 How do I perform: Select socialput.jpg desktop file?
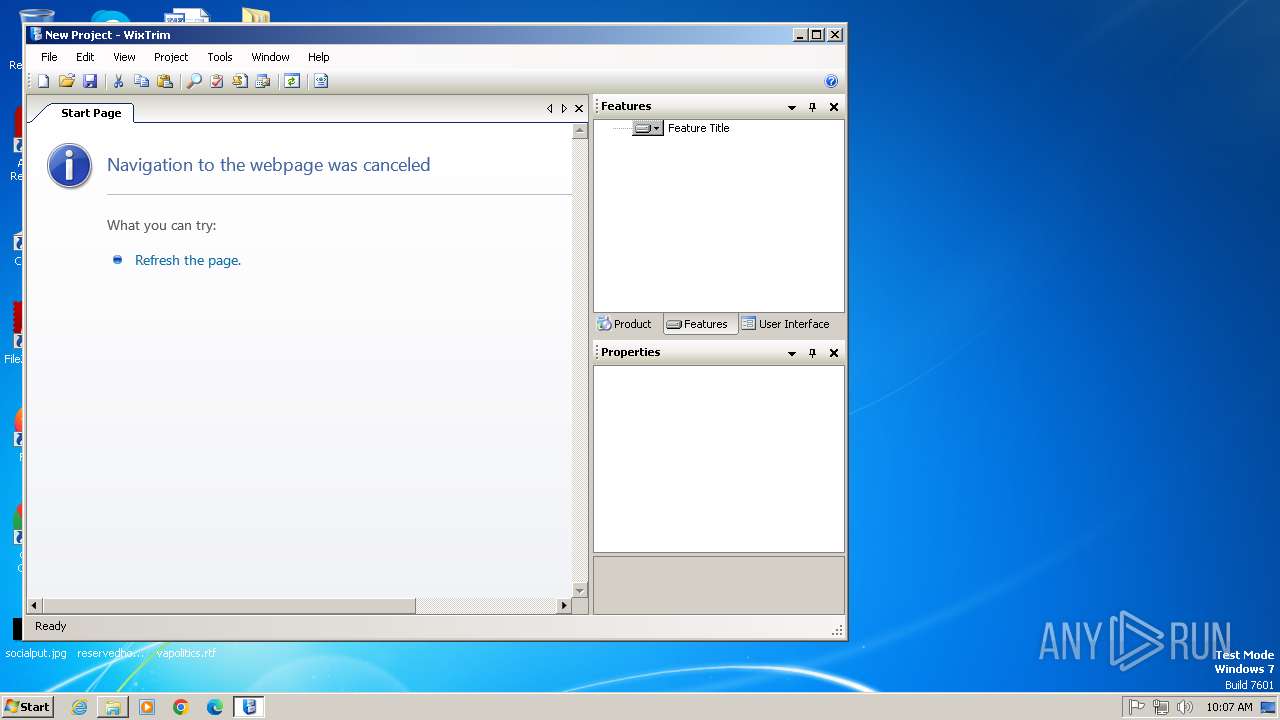pyautogui.click(x=36, y=653)
